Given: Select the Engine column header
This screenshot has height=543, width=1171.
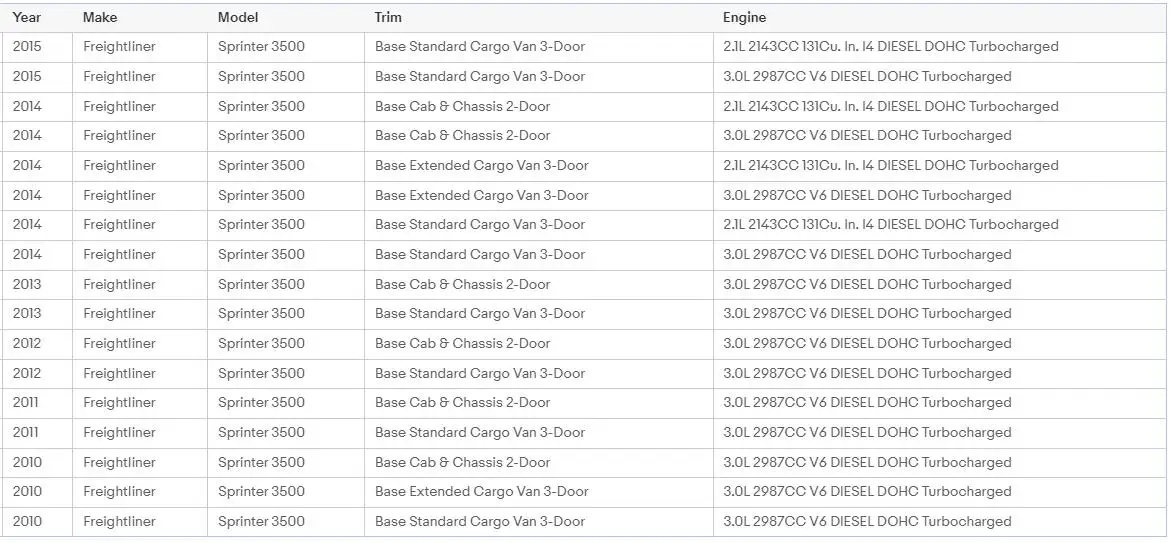Looking at the screenshot, I should (x=745, y=17).
